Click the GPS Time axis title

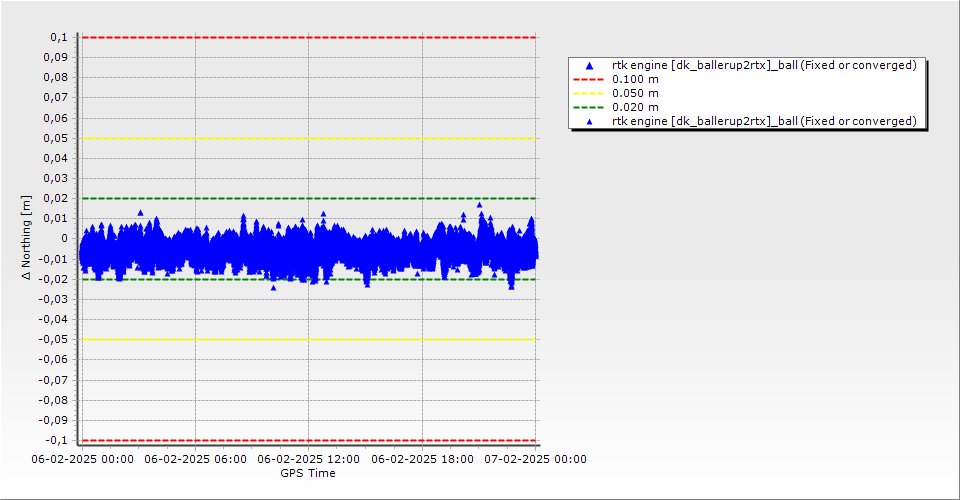click(308, 473)
